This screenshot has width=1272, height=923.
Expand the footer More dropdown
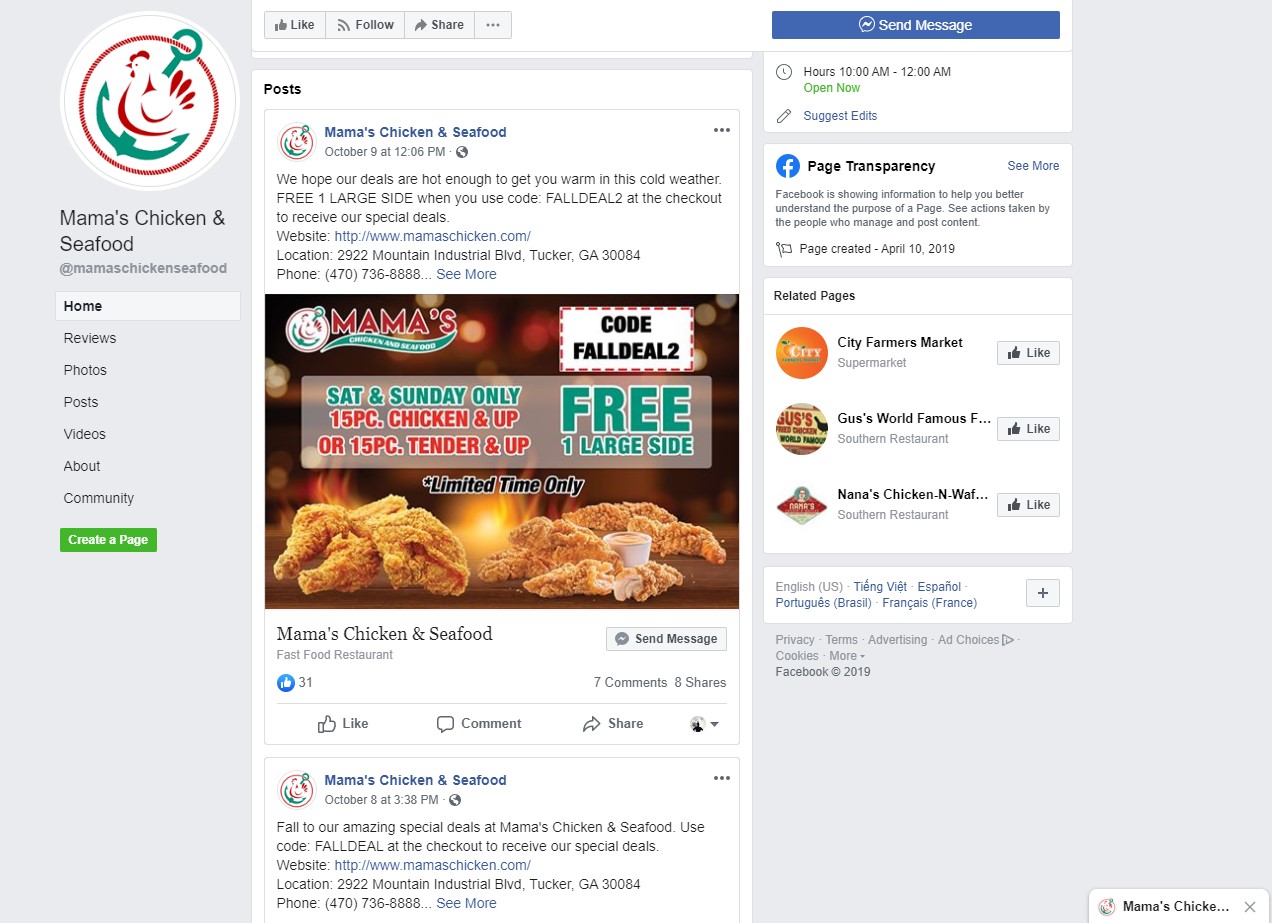pyautogui.click(x=847, y=656)
